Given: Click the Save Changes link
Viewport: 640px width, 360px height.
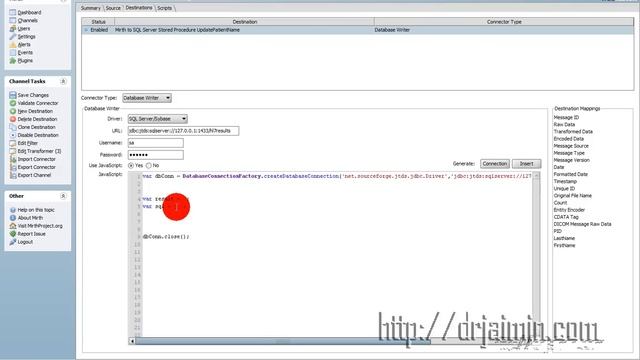Looking at the screenshot, I should click(33, 95).
